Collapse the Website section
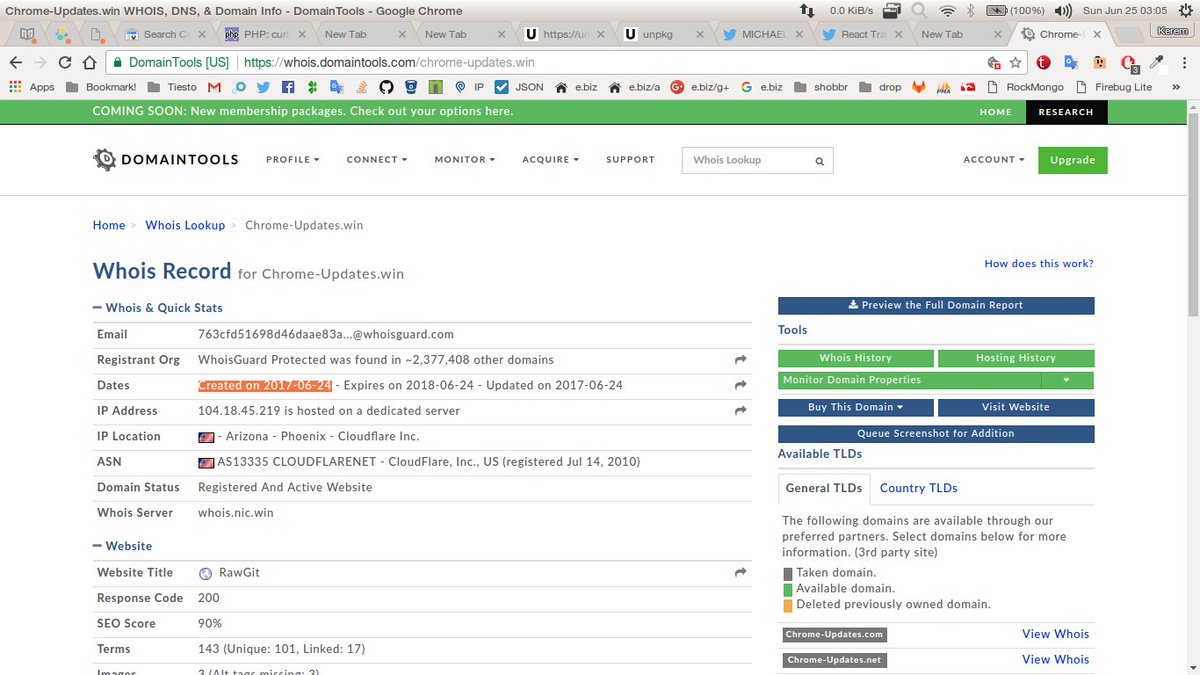The image size is (1200, 675). [123, 546]
